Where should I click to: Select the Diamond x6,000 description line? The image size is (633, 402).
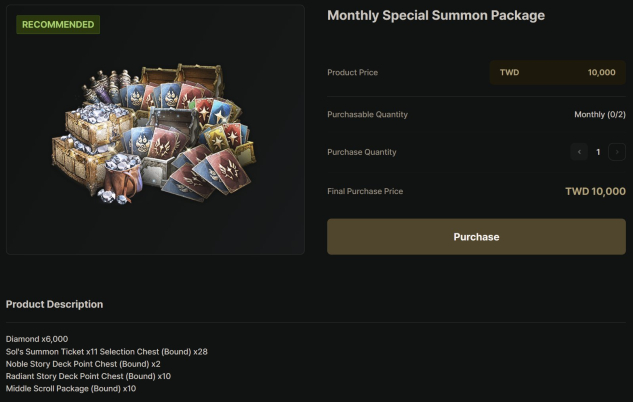click(x=37, y=340)
